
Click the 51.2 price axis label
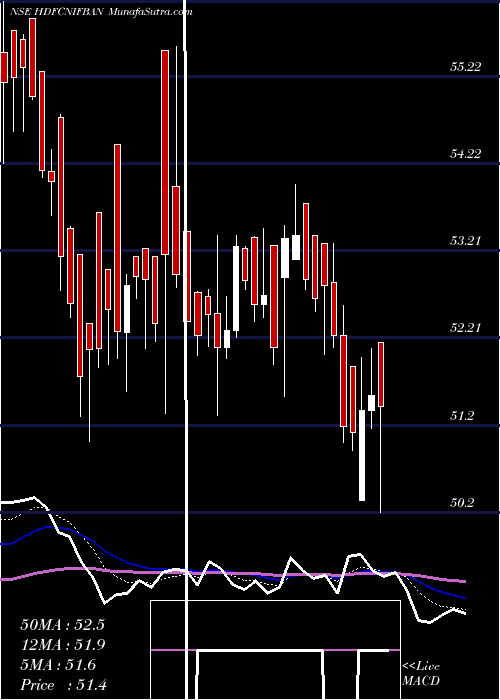click(462, 416)
